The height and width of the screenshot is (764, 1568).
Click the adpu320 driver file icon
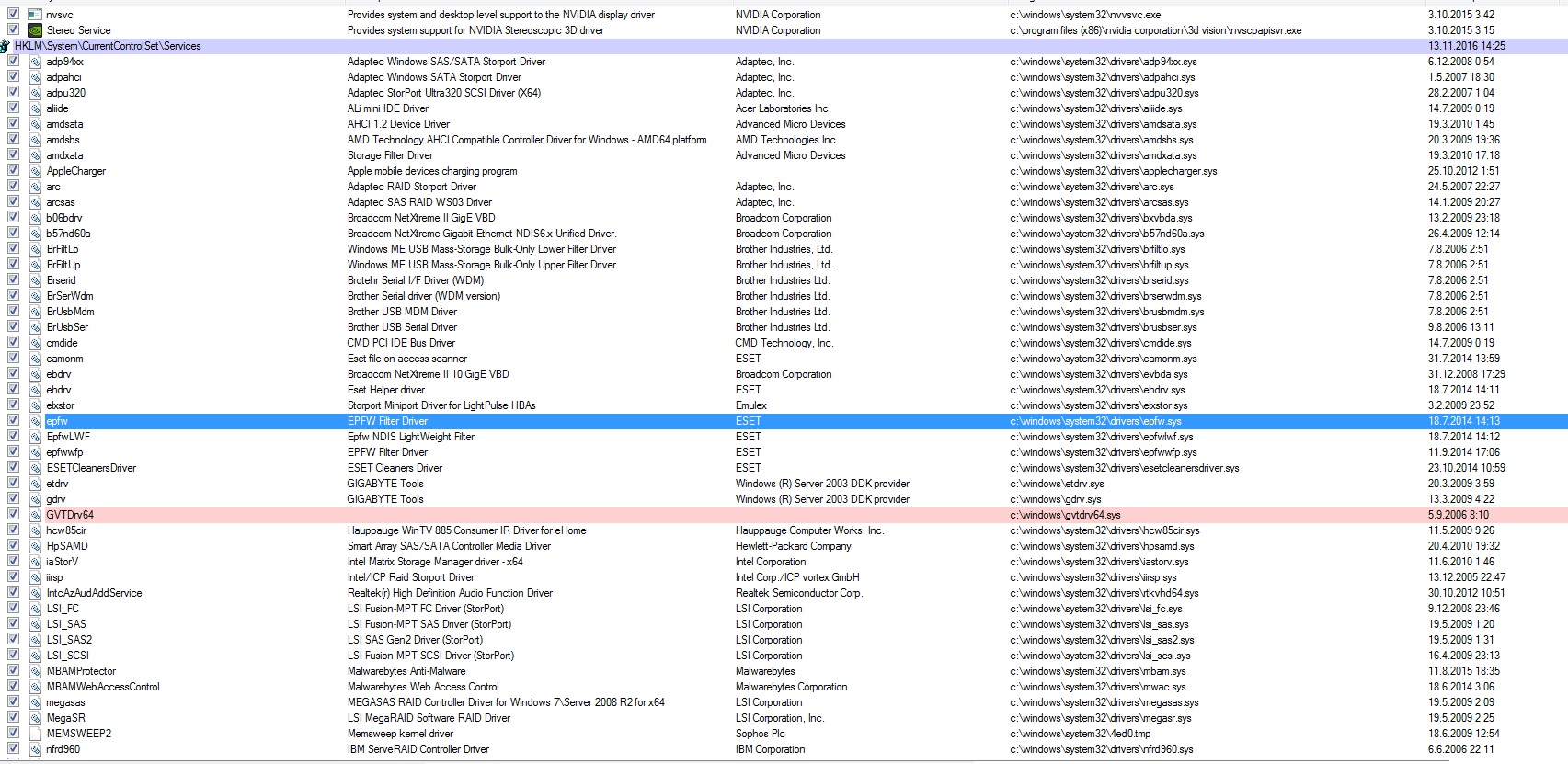click(x=35, y=93)
